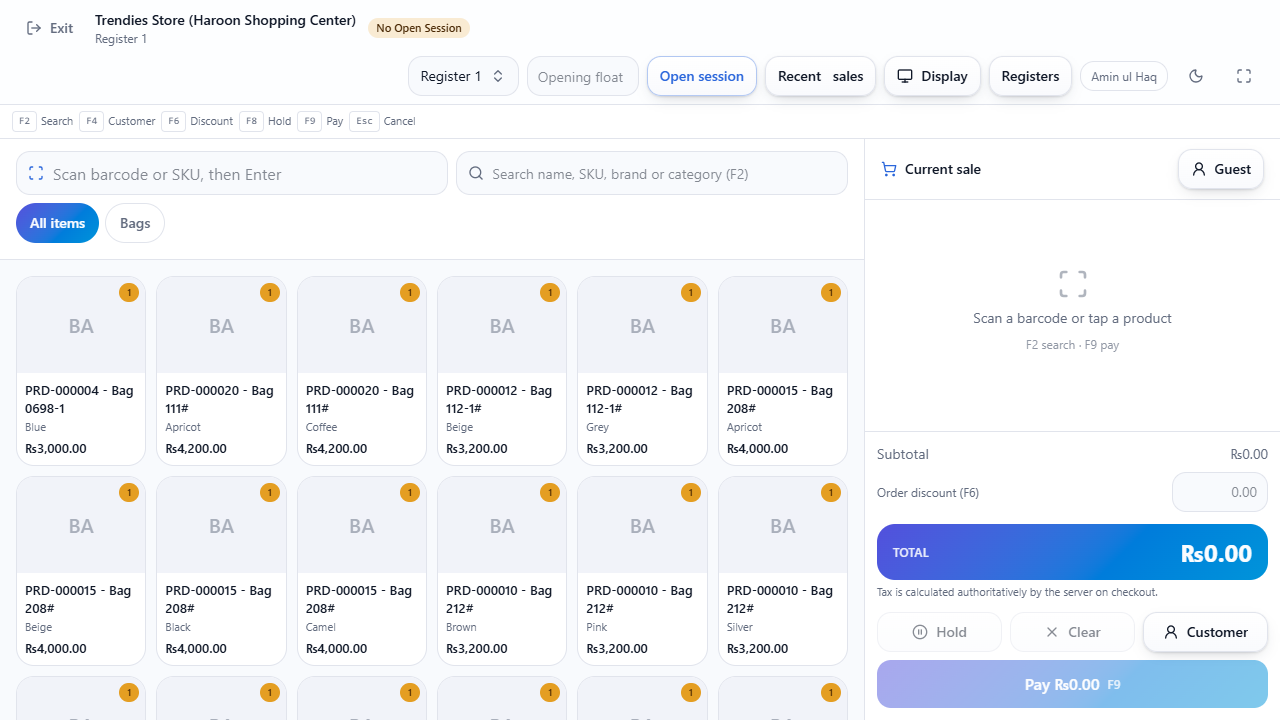Click the F9 Pay shortcut hint
This screenshot has width=1280, height=720.
pos(320,121)
